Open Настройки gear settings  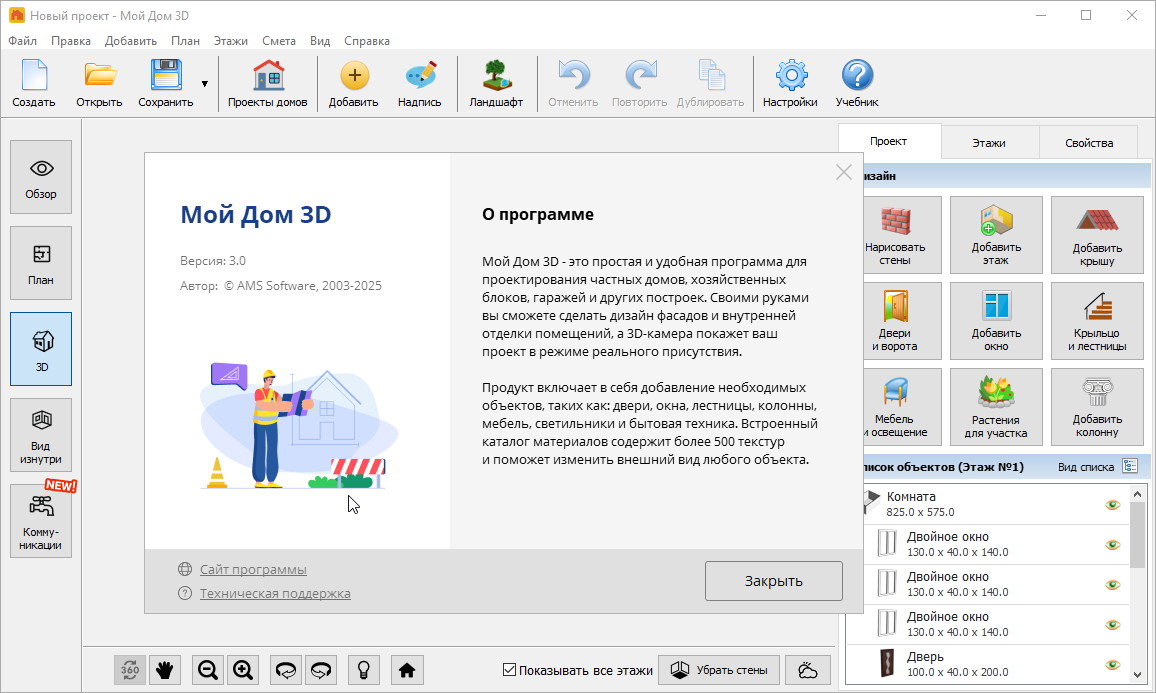tap(790, 84)
